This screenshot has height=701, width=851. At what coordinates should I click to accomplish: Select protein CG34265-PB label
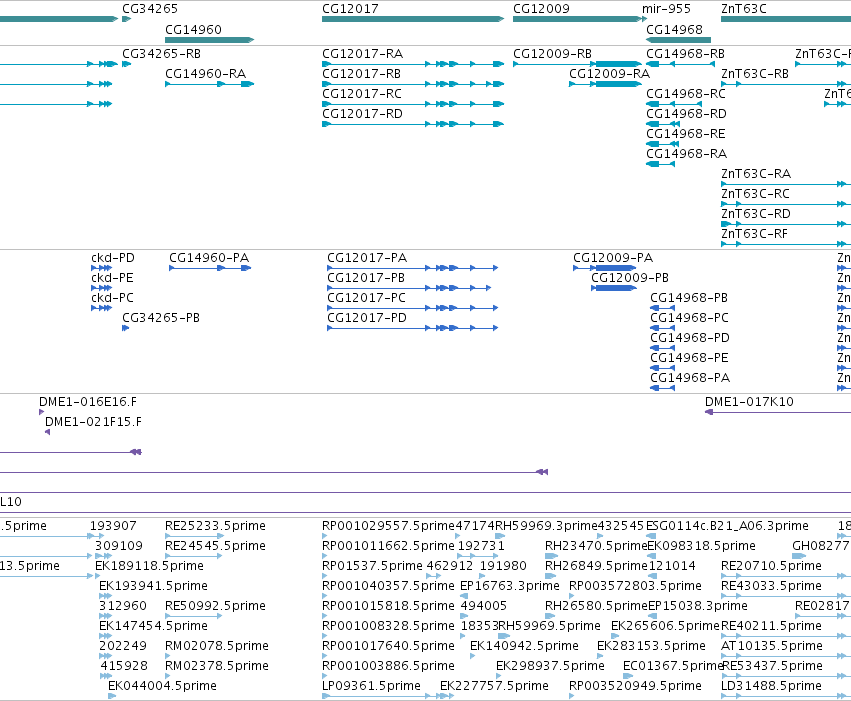[161, 318]
